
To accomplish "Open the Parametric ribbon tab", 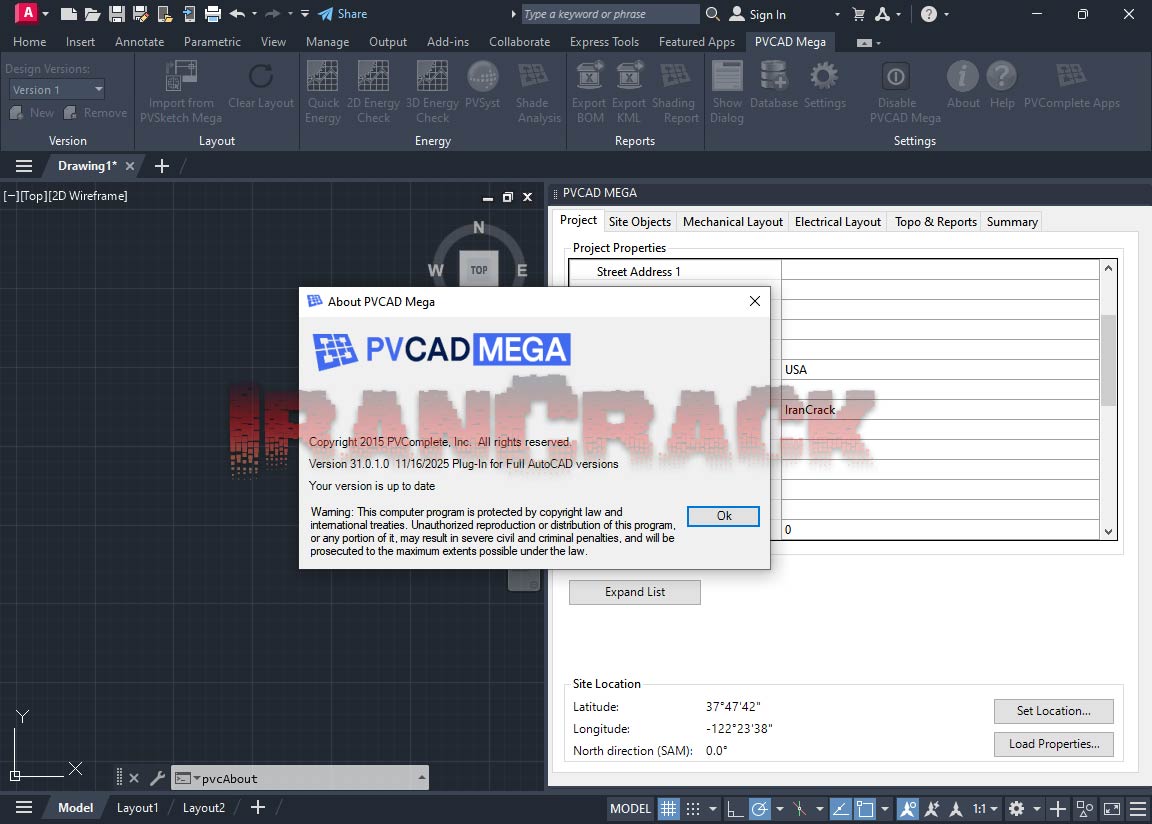I will (x=212, y=42).
